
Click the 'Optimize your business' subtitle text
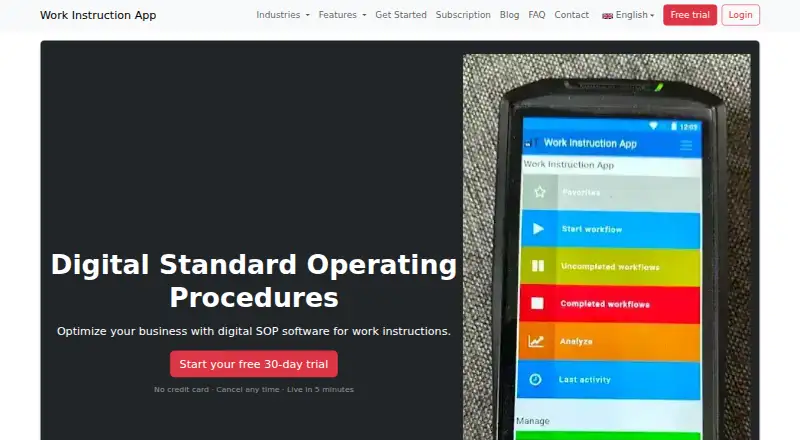[254, 331]
